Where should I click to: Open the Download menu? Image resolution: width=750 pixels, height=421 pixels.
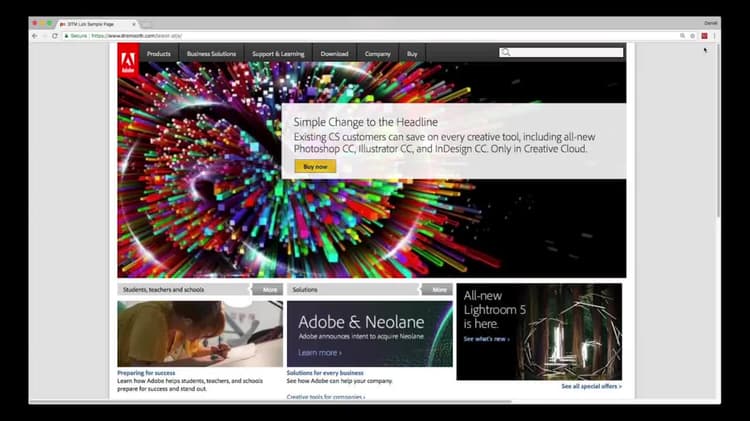tap(334, 54)
